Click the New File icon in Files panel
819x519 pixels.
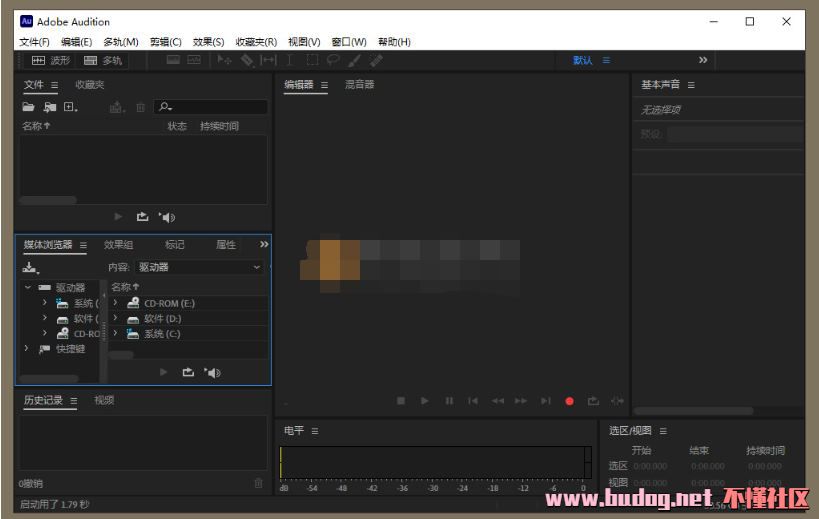[70, 107]
